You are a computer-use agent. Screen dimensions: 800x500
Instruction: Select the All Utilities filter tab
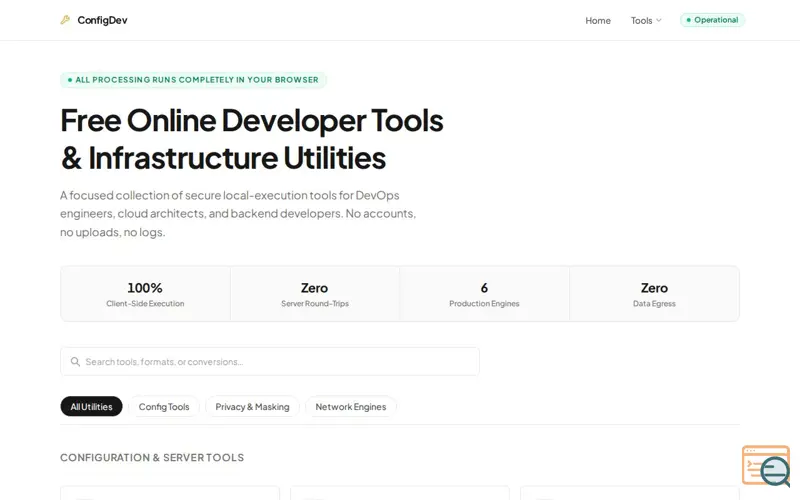(91, 407)
